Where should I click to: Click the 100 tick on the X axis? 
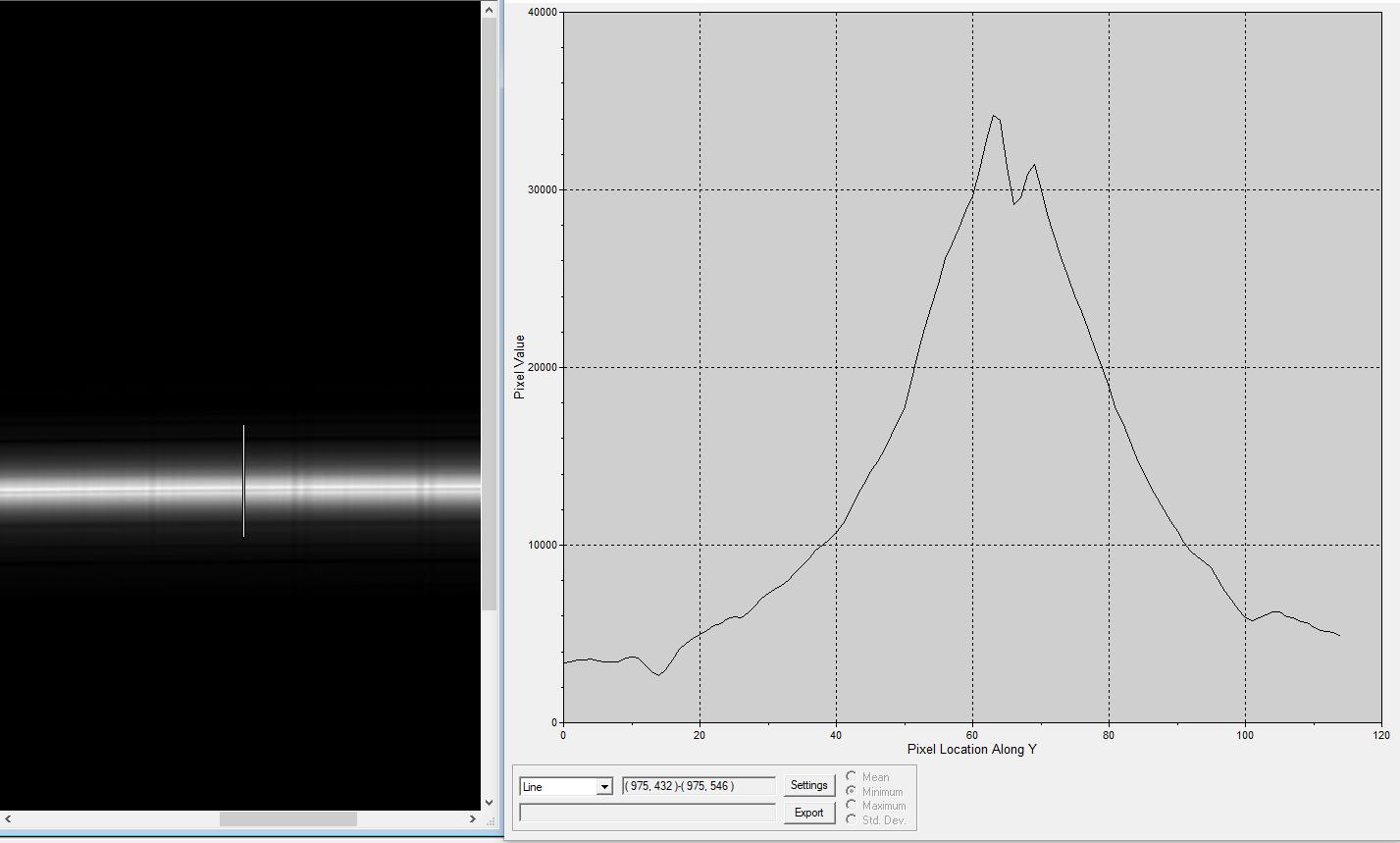[1245, 734]
